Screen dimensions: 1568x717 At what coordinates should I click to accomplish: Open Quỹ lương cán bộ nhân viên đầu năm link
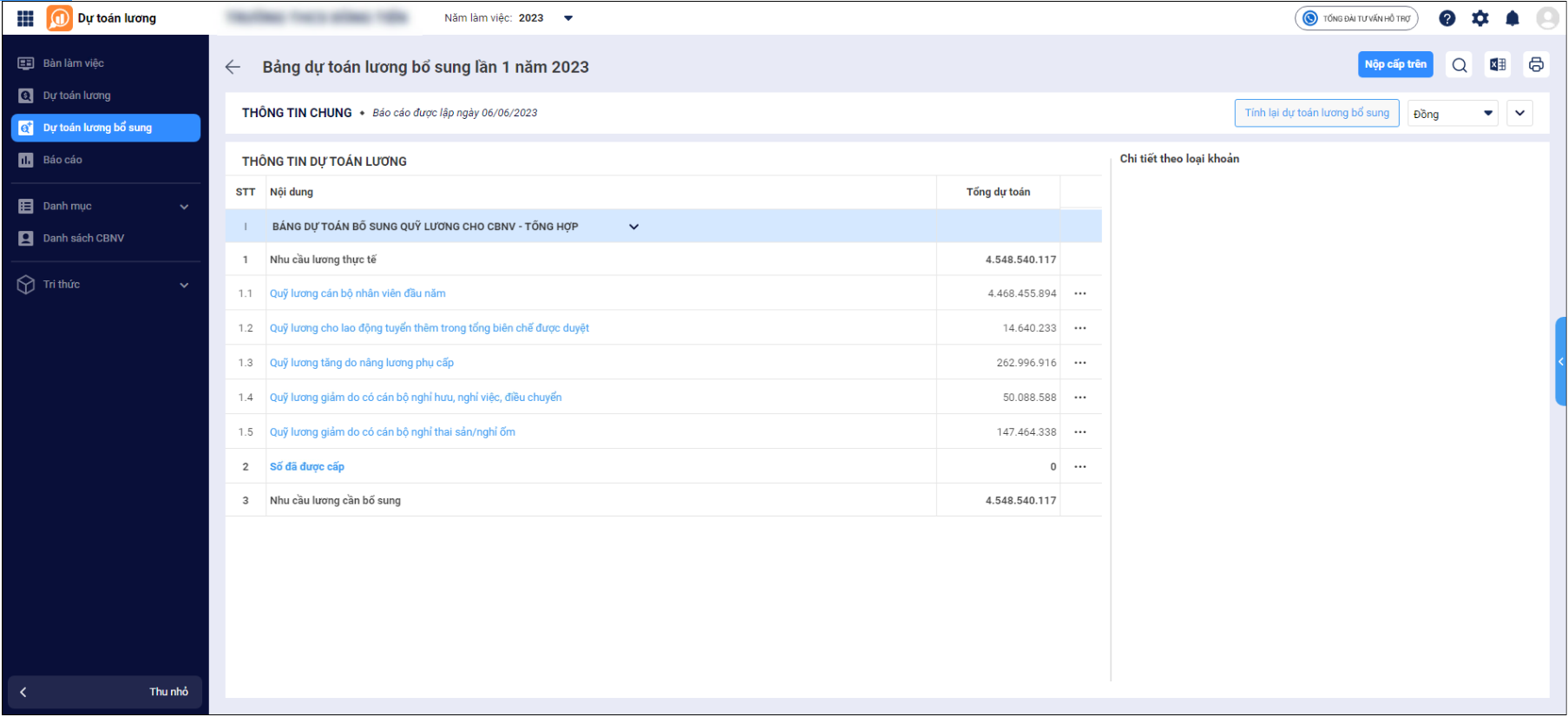pyautogui.click(x=358, y=293)
